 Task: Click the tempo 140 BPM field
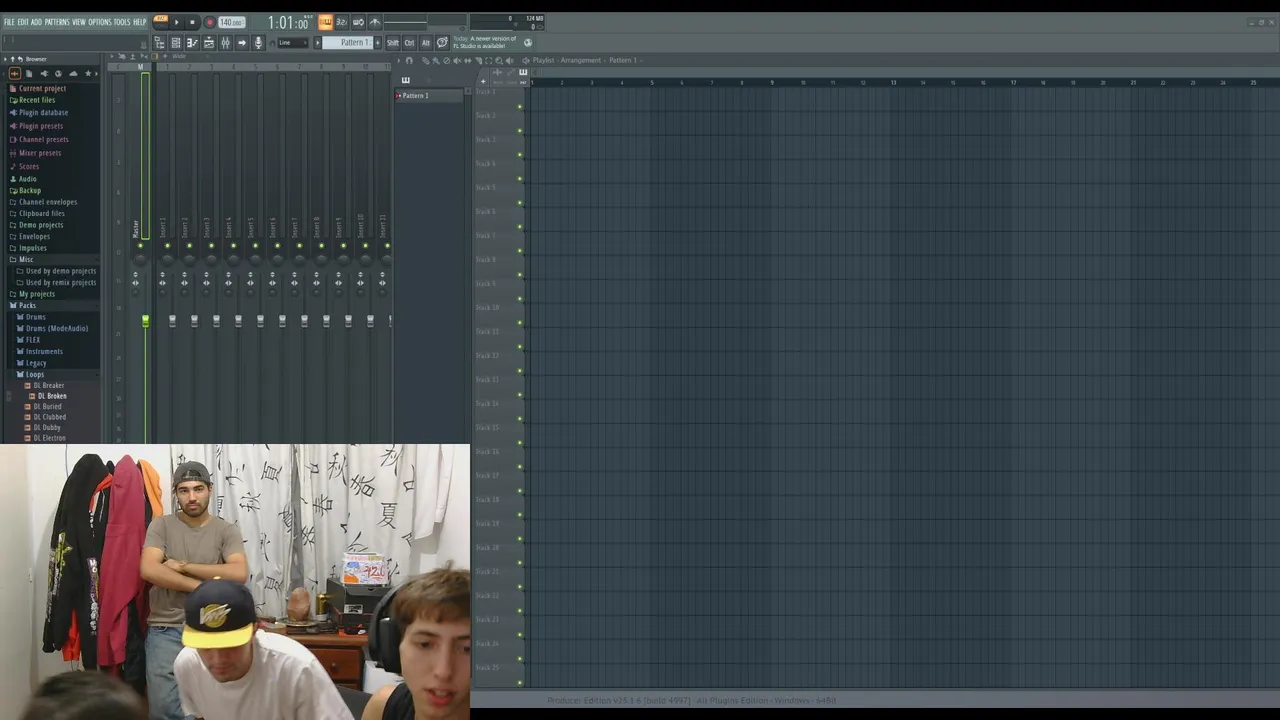(231, 22)
